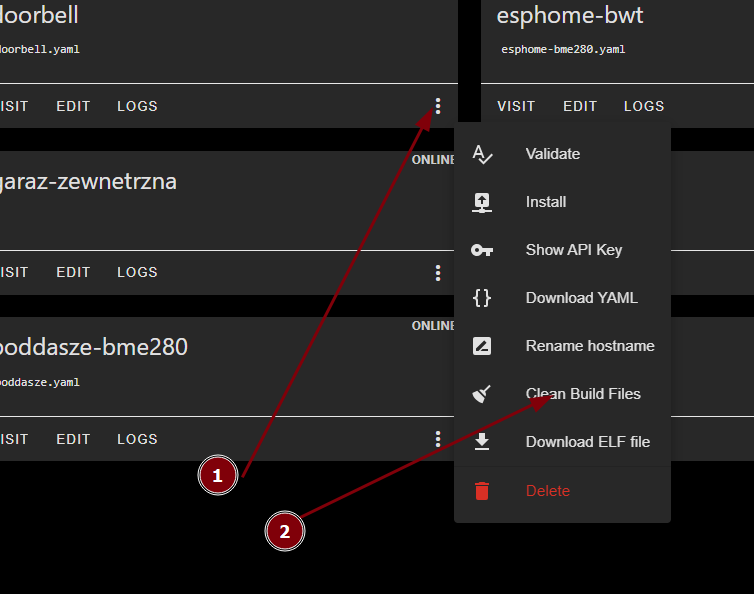754x594 pixels.
Task: Click the key icon for API Key
Action: pos(482,250)
